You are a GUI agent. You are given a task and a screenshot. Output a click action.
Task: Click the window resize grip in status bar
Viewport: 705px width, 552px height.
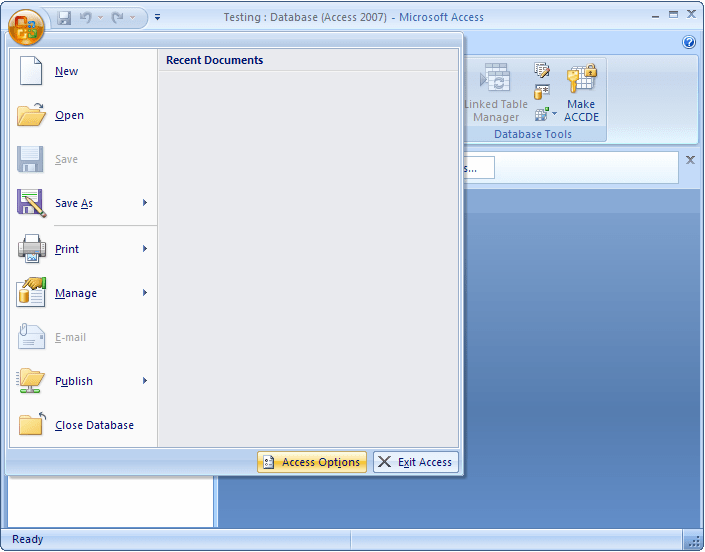tap(693, 541)
